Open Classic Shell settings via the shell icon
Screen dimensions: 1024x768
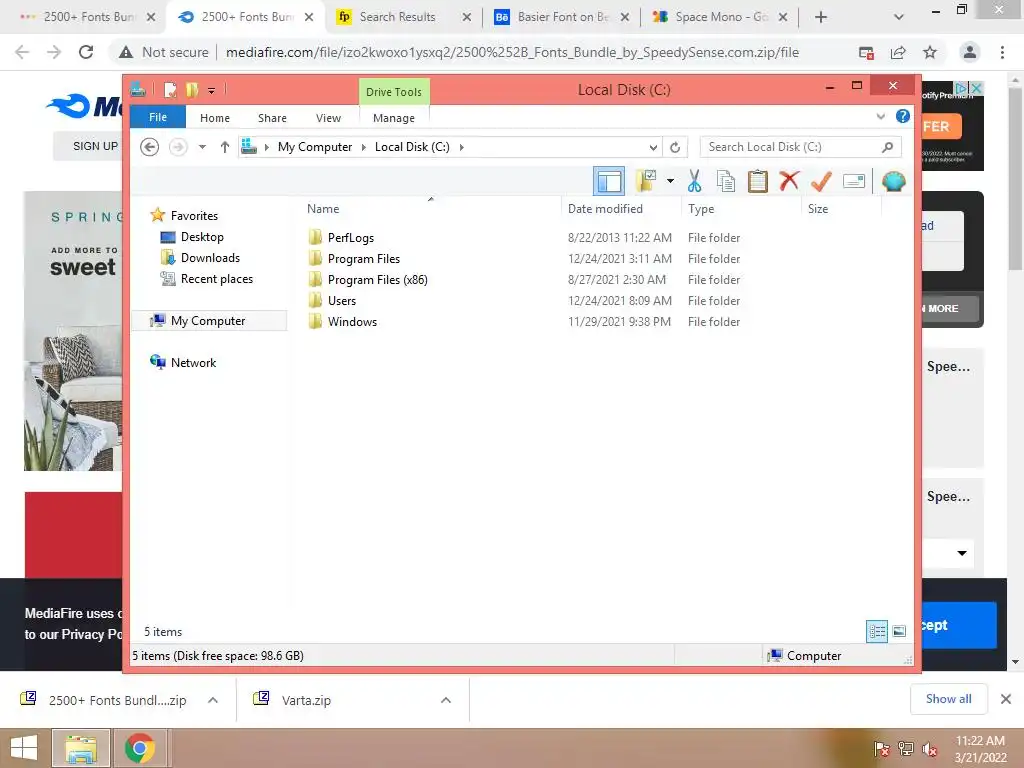893,181
